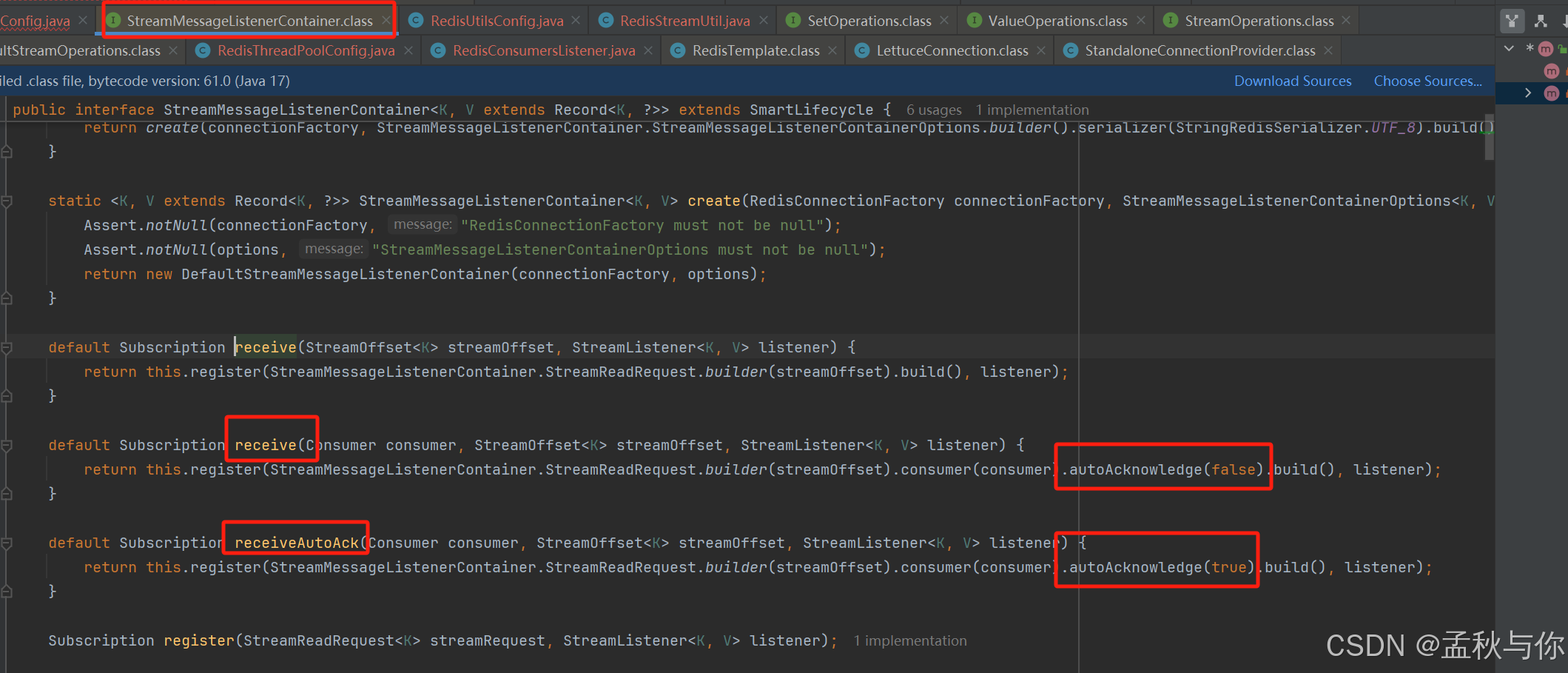Click fold end marker after DefaultStreamMessageListenerContainer return
This screenshot has width=1568, height=673.
(x=7, y=298)
